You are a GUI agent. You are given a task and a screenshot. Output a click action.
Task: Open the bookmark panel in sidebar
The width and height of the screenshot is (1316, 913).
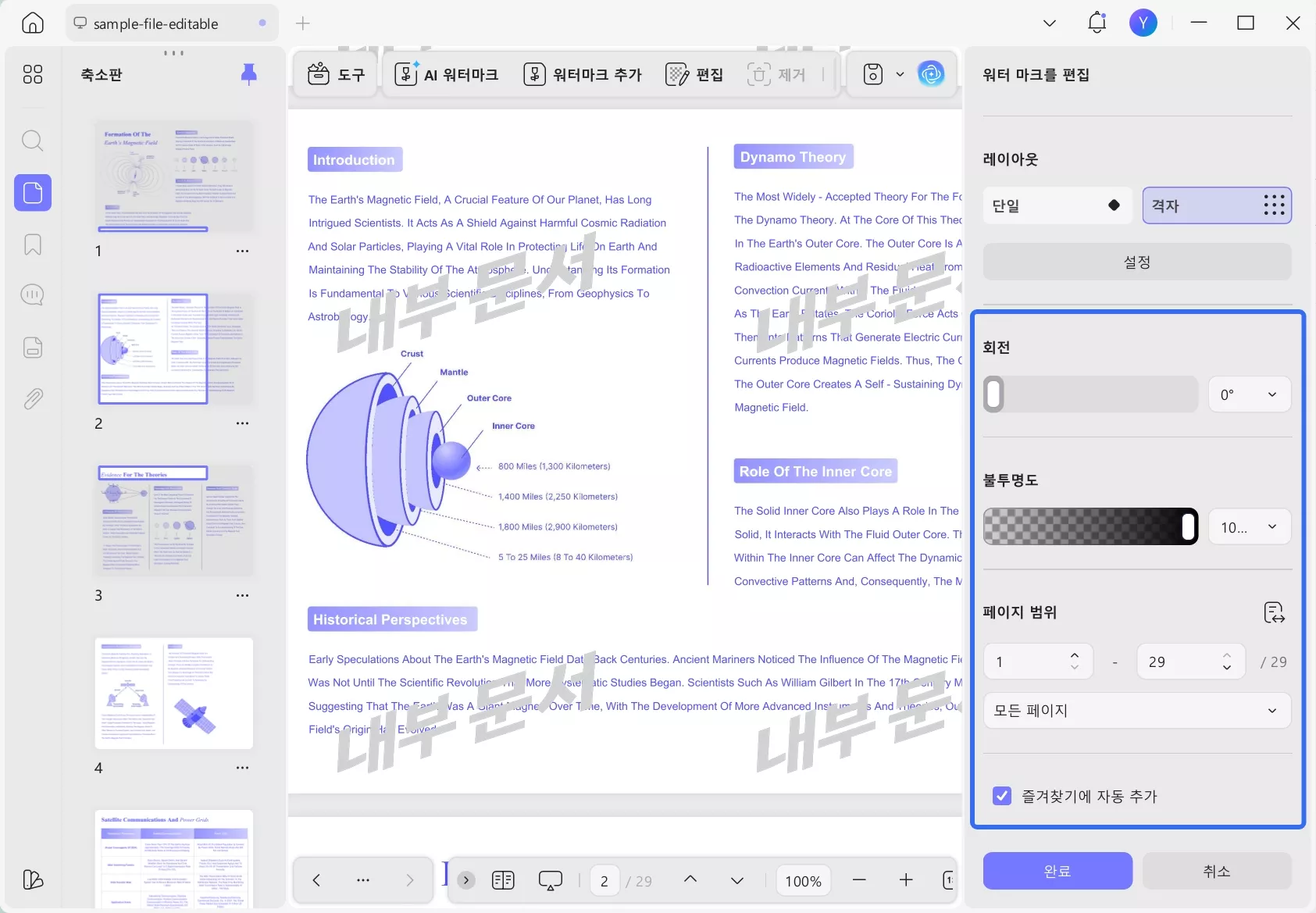click(x=32, y=244)
